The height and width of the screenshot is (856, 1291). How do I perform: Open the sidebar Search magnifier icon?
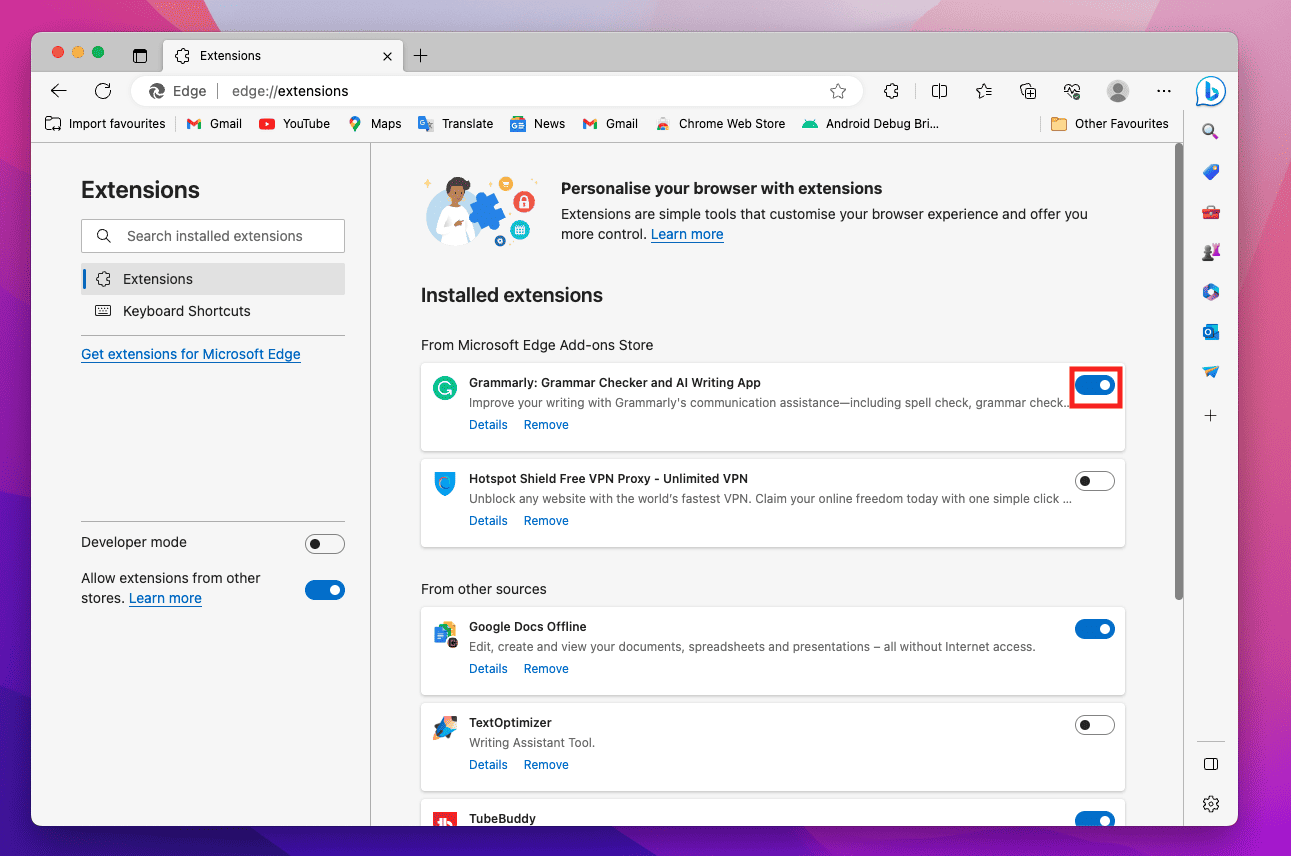(1210, 131)
